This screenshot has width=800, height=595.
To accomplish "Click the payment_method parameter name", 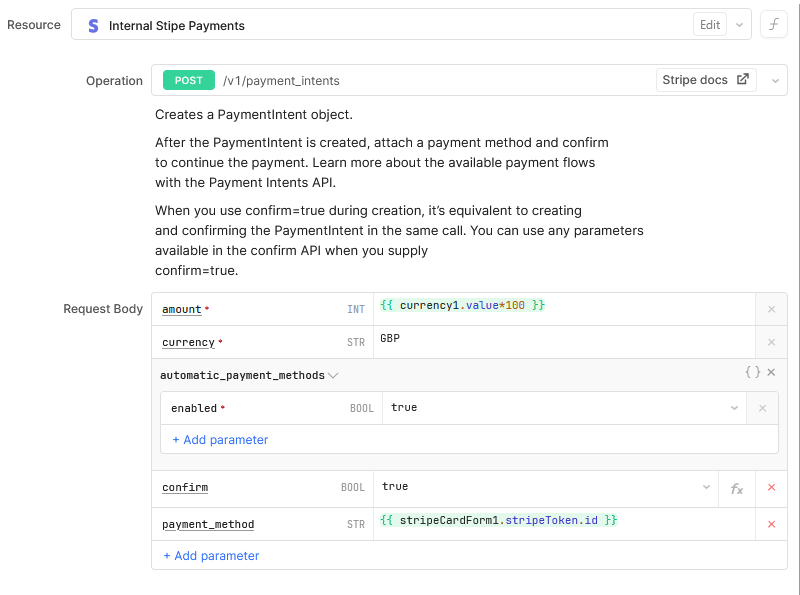I will (x=208, y=524).
